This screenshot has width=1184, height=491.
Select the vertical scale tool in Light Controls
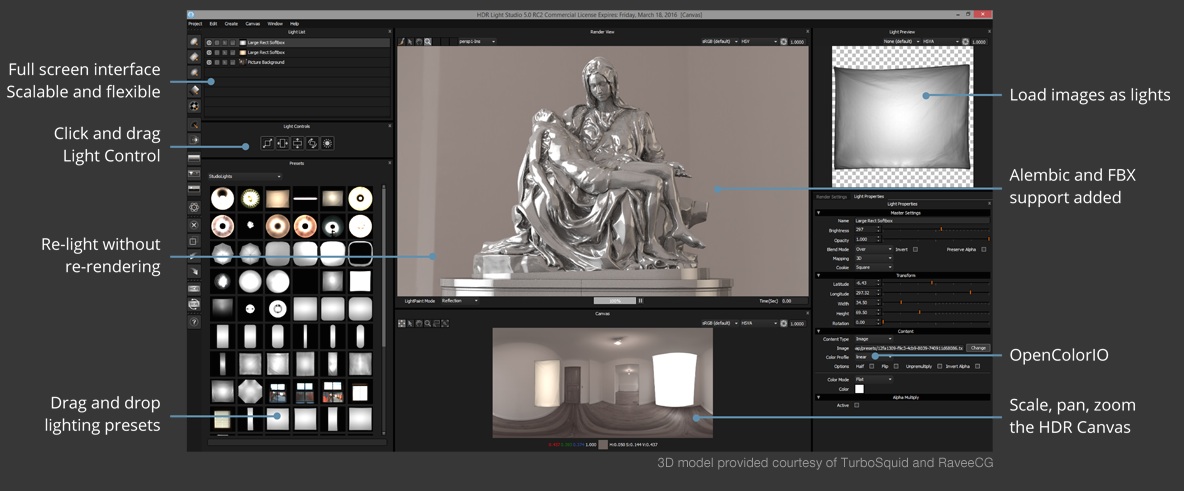[298, 143]
